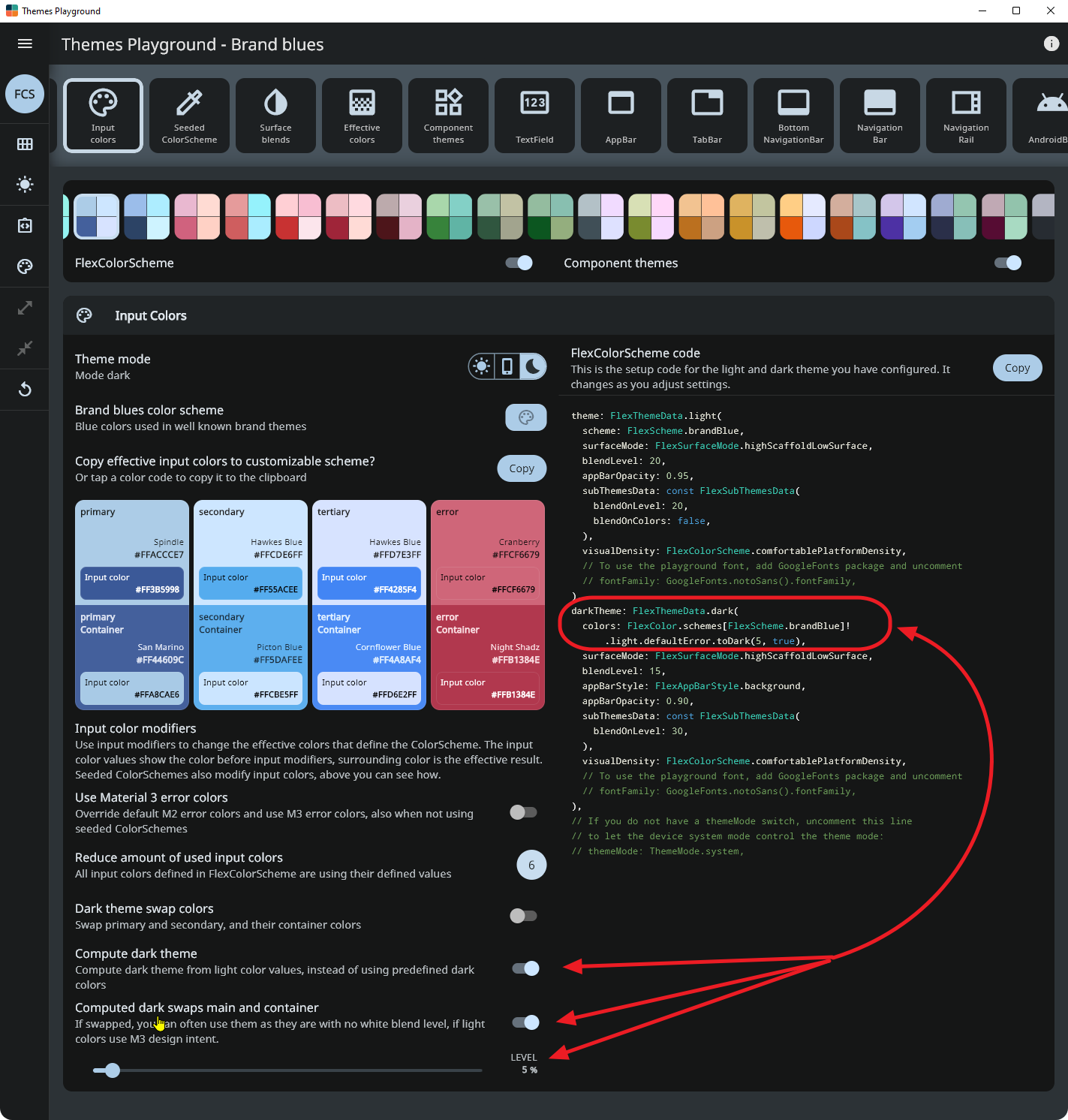Select the Brand blues color scheme swatch

point(97,217)
